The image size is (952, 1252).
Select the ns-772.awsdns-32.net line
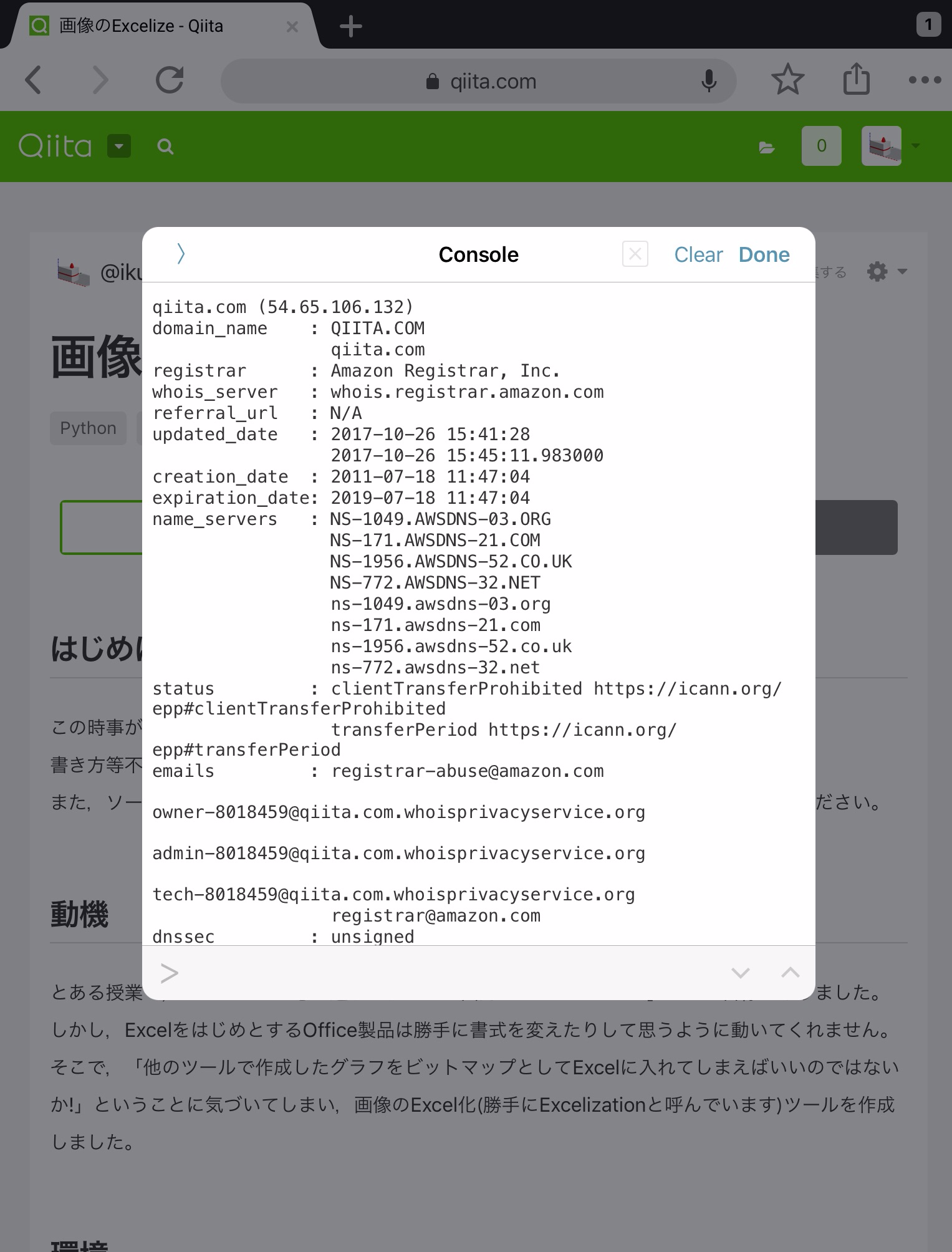click(x=435, y=668)
